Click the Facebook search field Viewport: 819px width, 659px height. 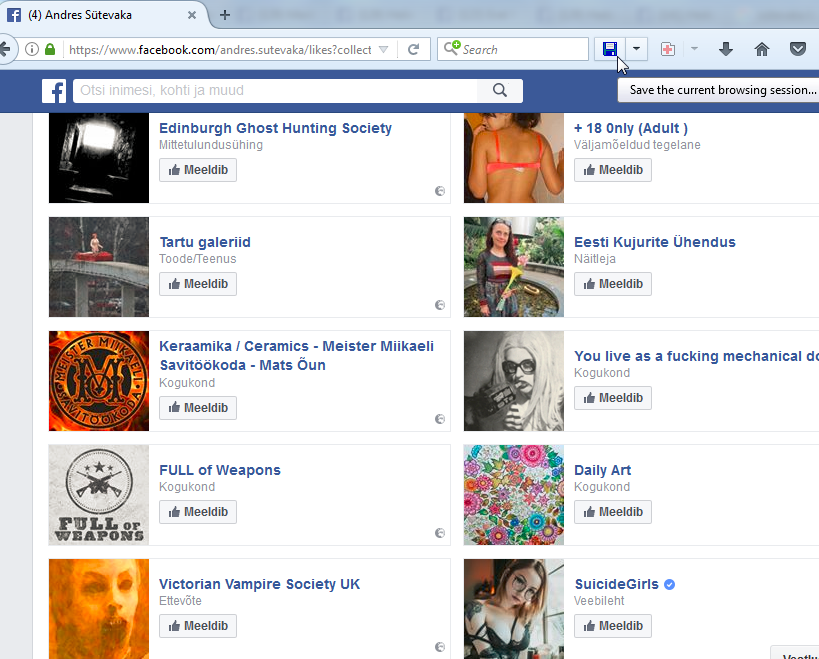(x=275, y=90)
